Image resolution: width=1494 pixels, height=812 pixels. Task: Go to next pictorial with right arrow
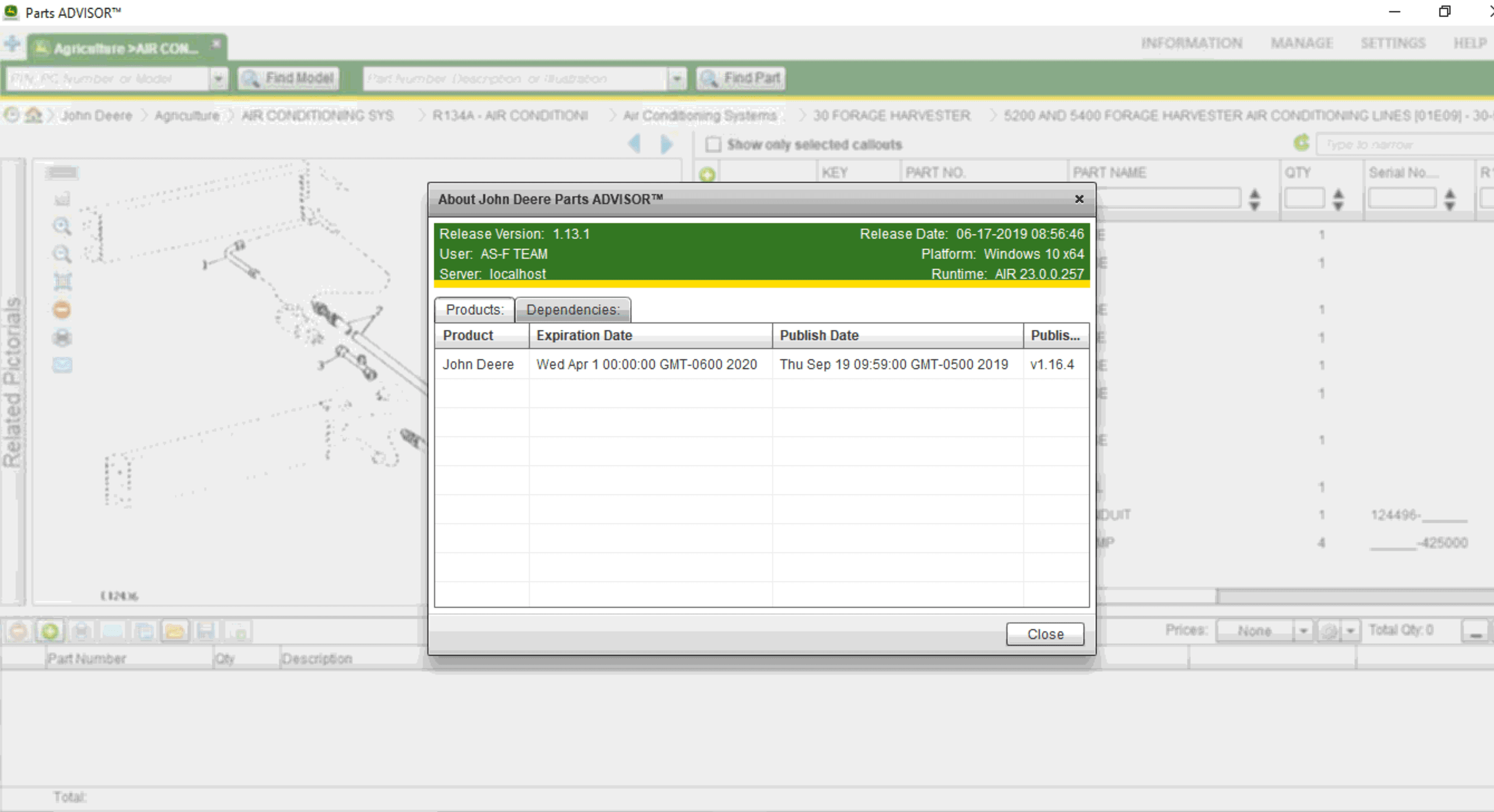point(666,144)
